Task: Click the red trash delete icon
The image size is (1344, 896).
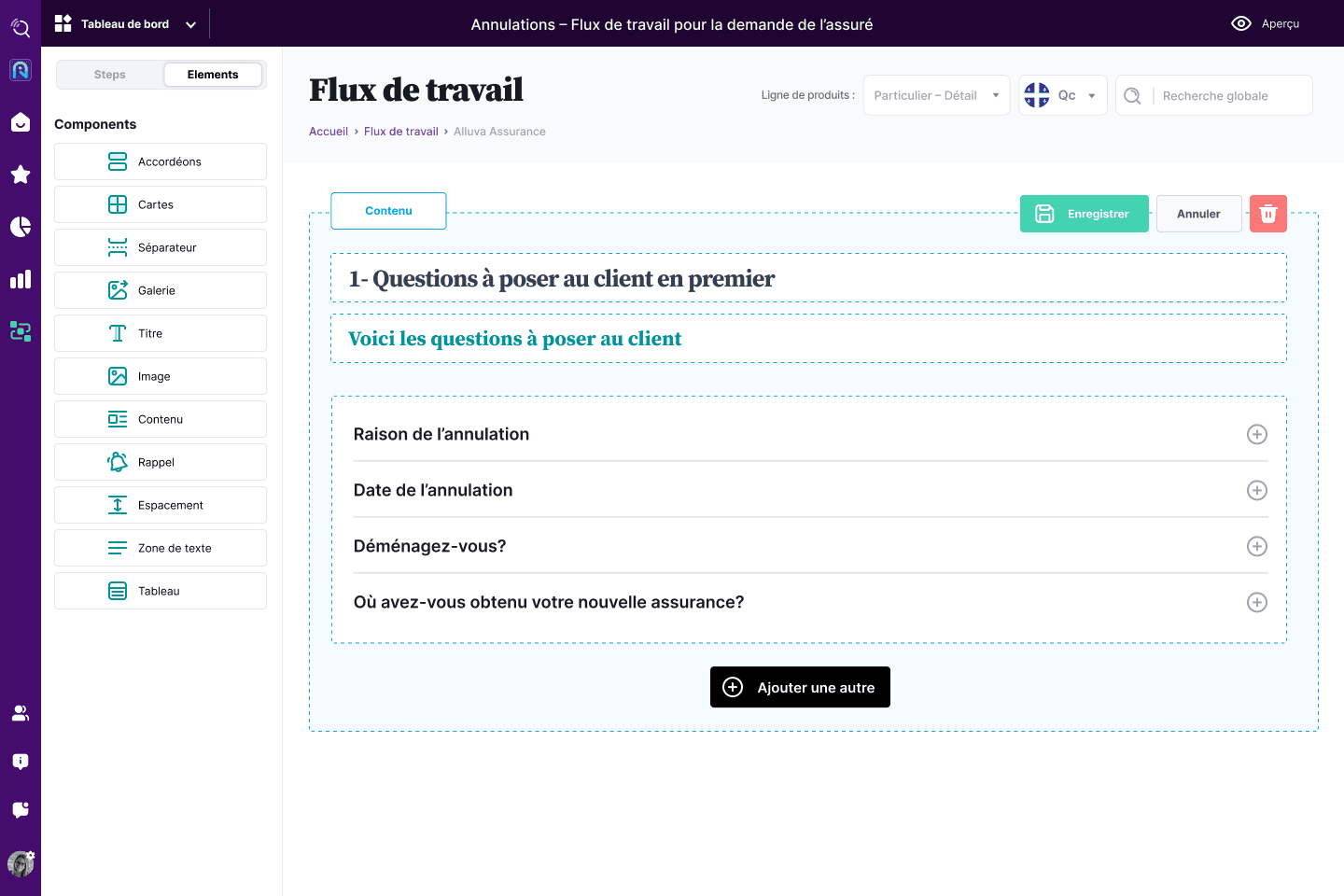Action: pyautogui.click(x=1267, y=214)
